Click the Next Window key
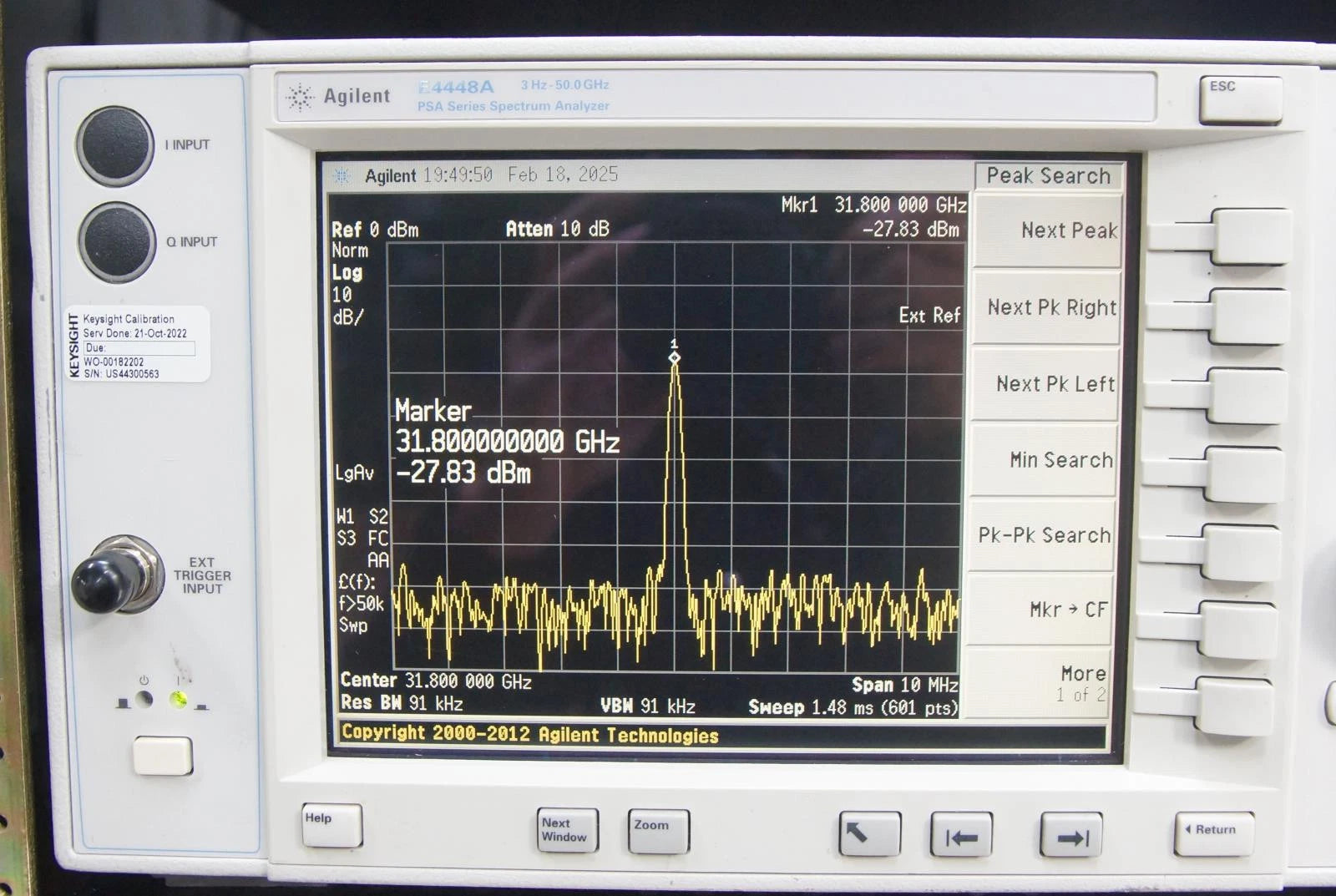Screen dimensions: 1336x896 click(567, 830)
